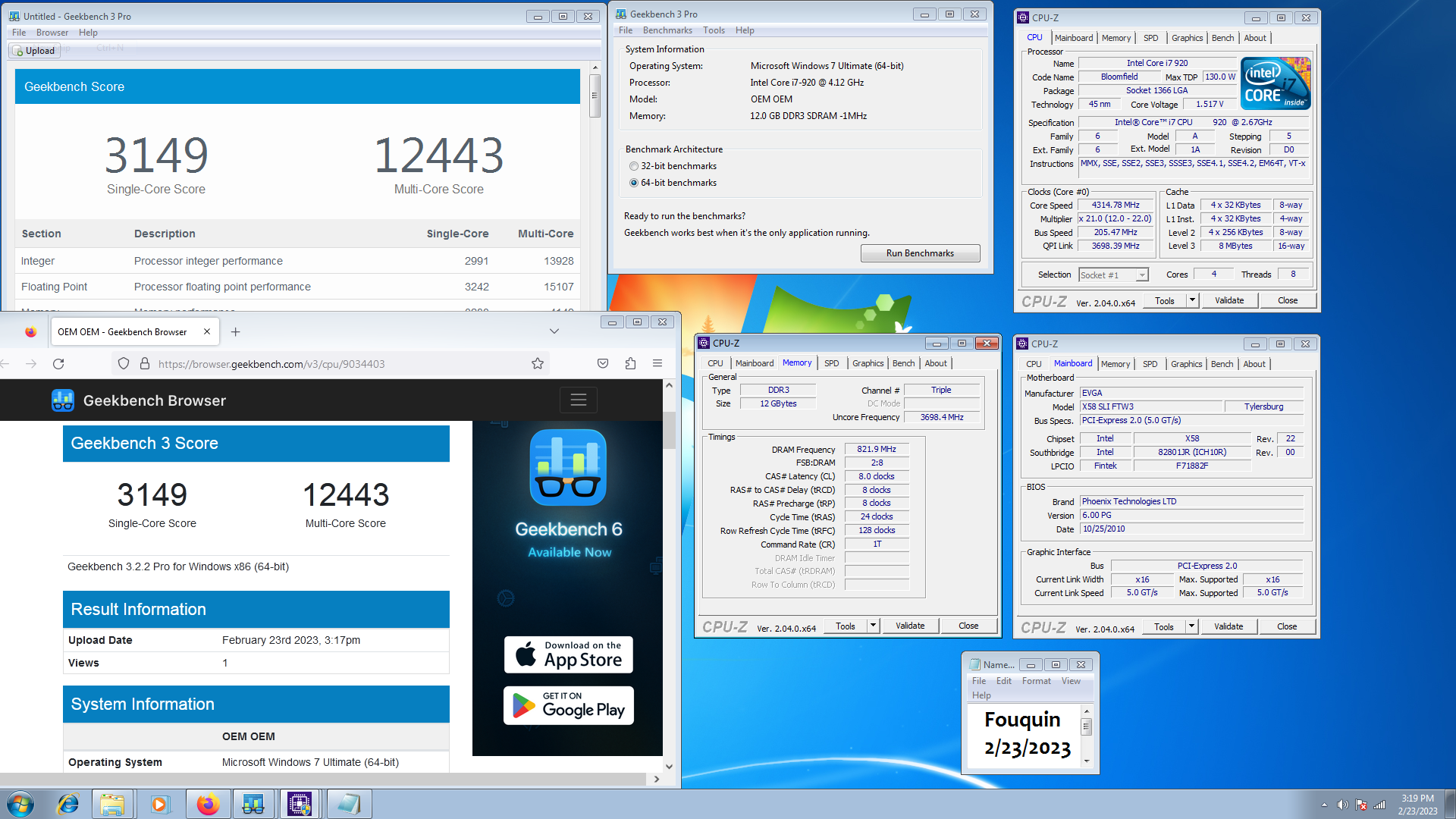Open the Windows Start orb
1456x819 pixels.
(20, 804)
